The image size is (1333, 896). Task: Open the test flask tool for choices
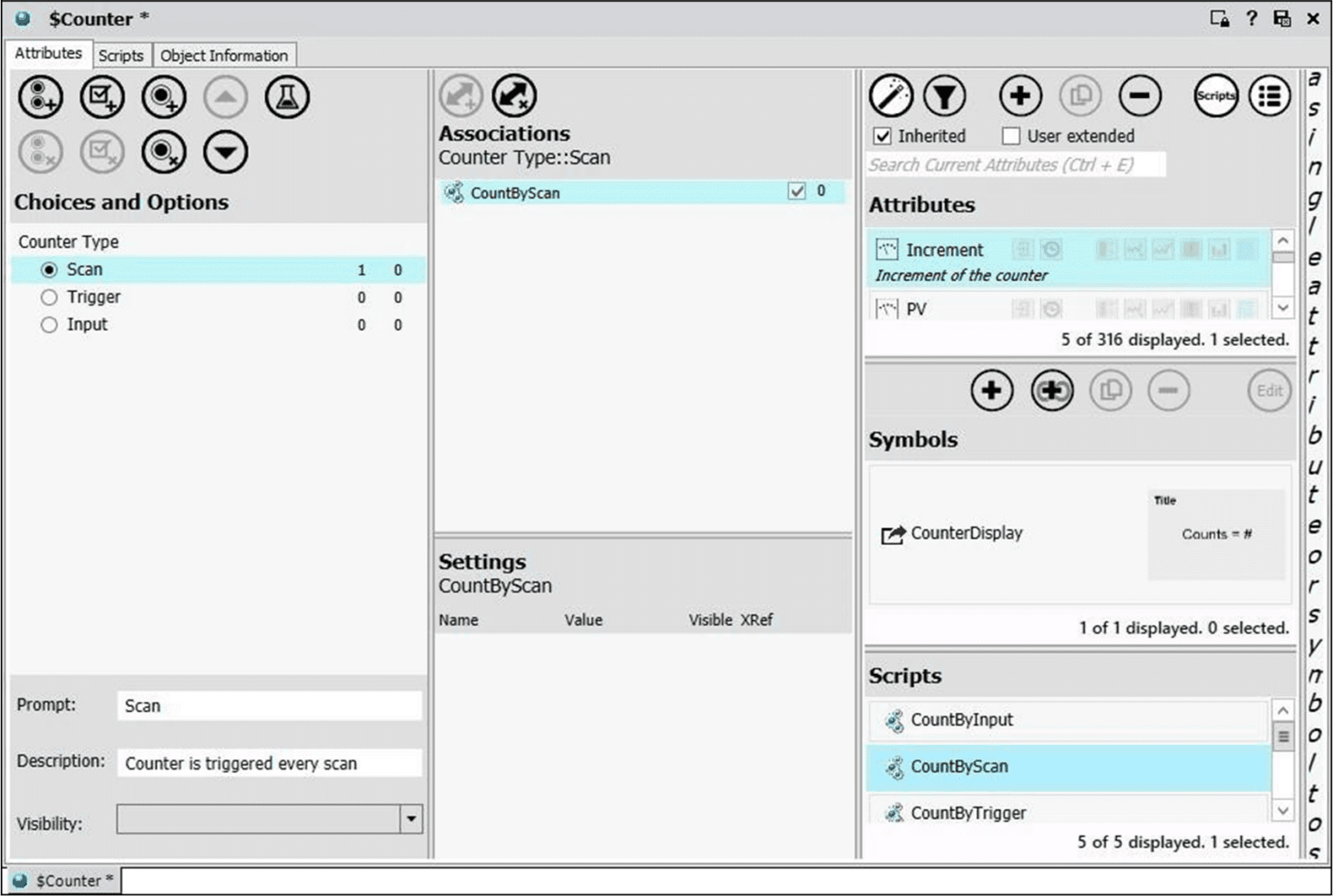point(287,96)
